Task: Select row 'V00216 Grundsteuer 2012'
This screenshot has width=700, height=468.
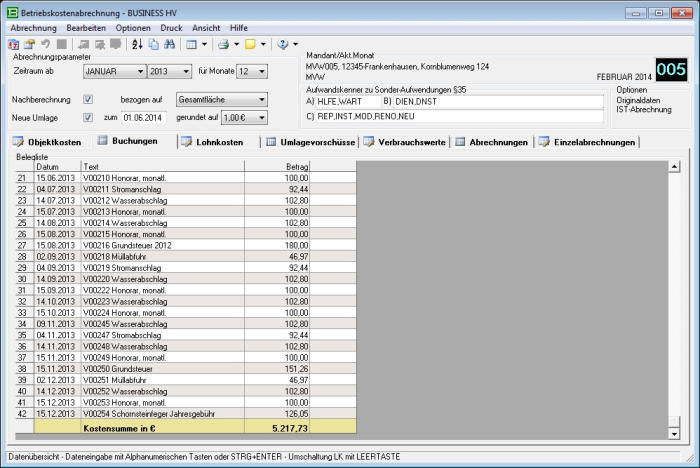Action: 186,245
